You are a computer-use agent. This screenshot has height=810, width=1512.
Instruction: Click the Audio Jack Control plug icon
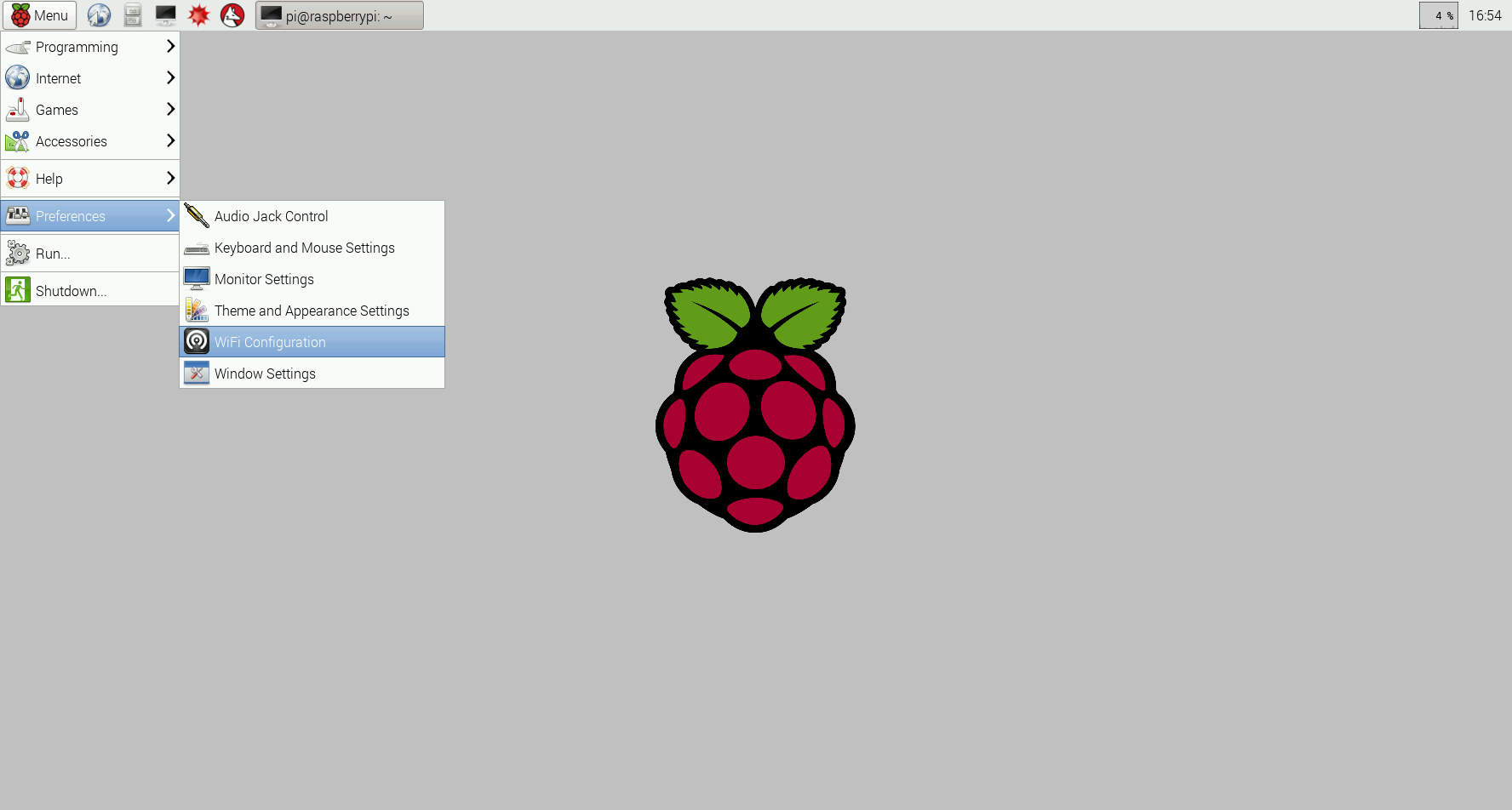click(197, 216)
